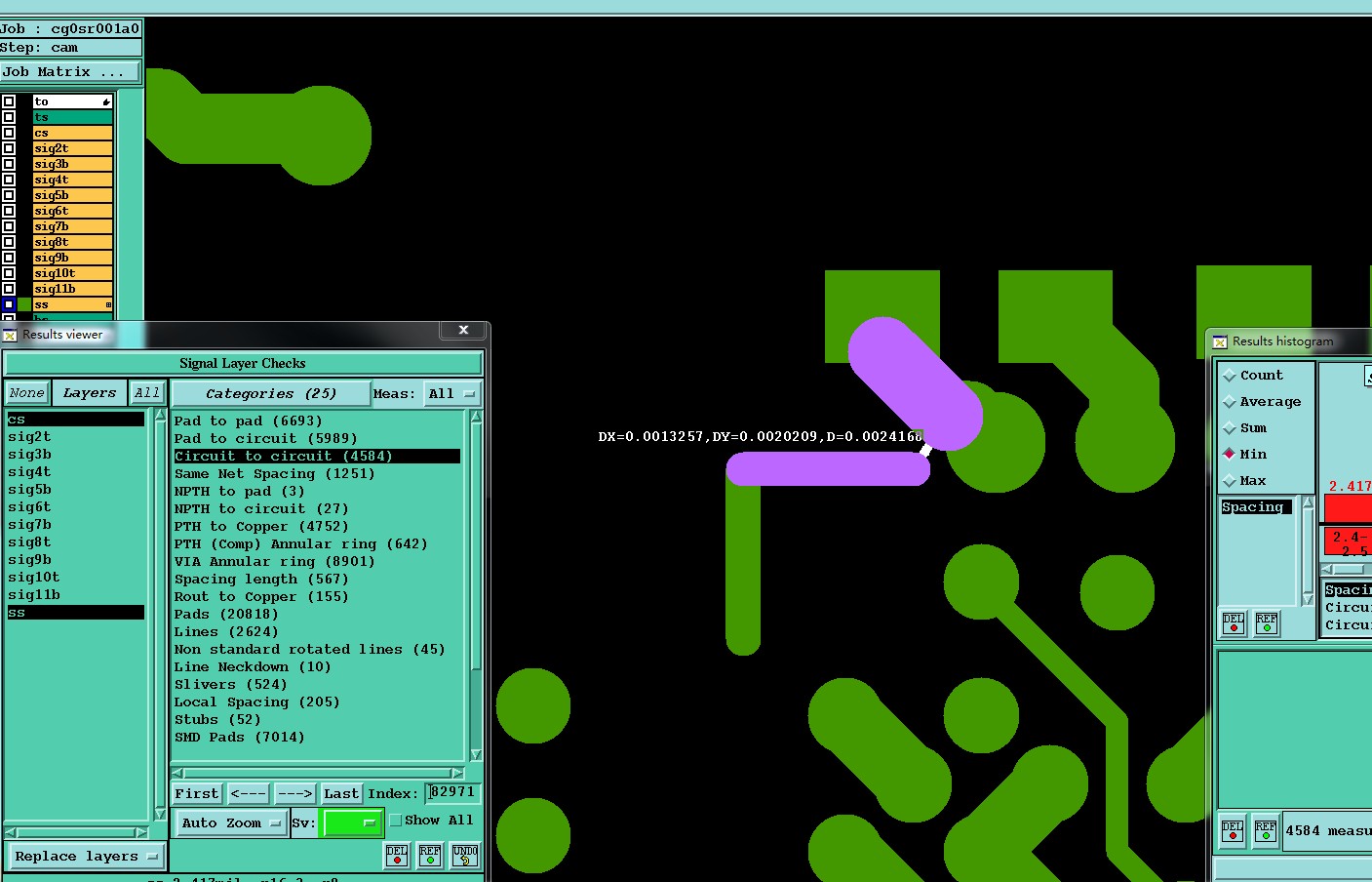This screenshot has width=1372, height=882.
Task: Select the Min radio option in histogram
Action: pos(1230,455)
